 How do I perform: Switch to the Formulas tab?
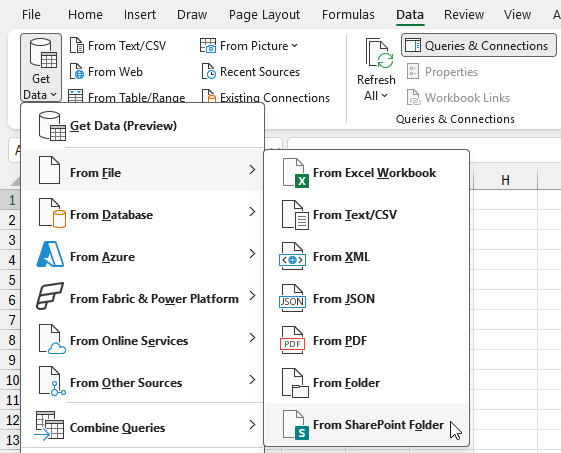[348, 15]
